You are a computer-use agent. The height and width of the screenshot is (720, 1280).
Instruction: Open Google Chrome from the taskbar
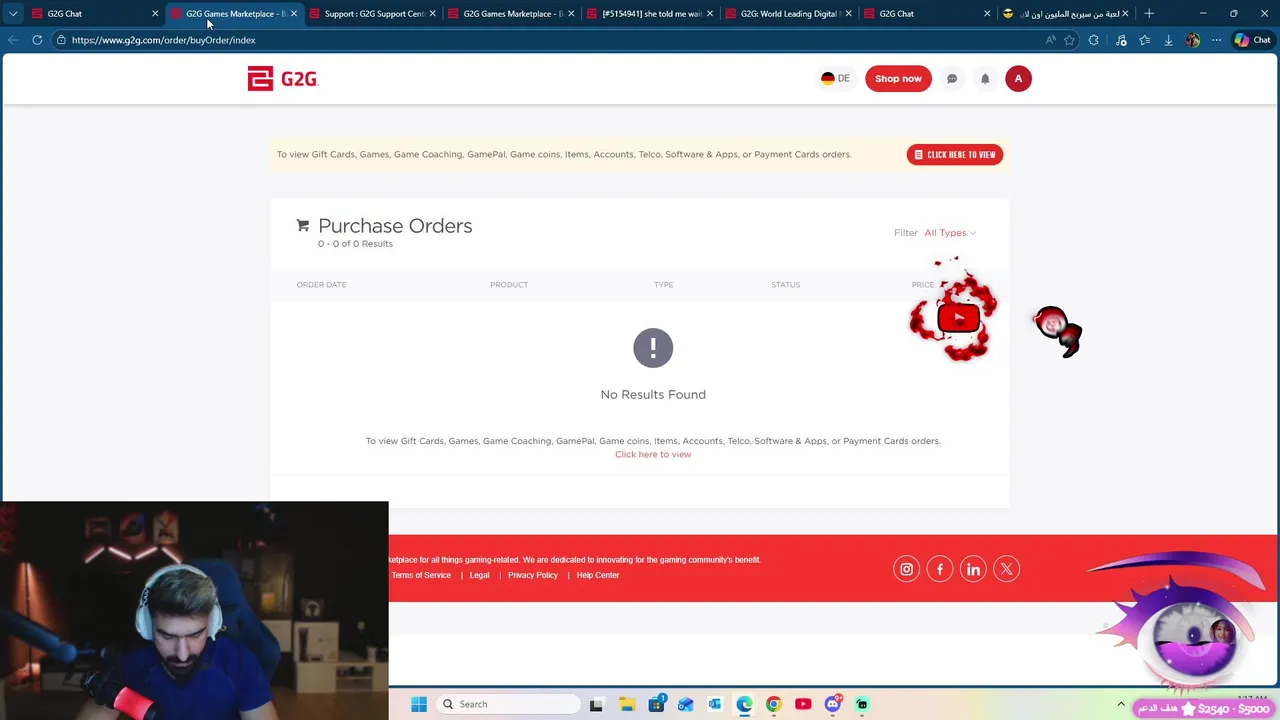point(773,704)
